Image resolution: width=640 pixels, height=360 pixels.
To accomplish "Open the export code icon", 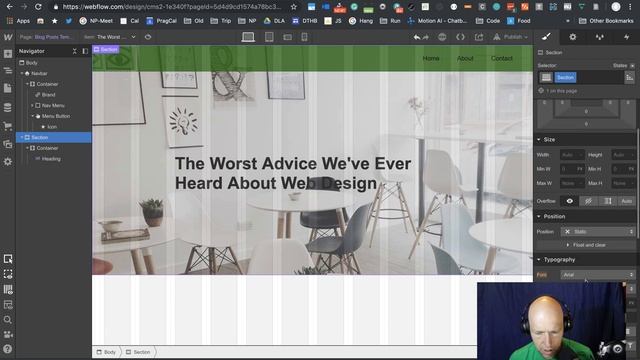I will pyautogui.click(x=460, y=37).
